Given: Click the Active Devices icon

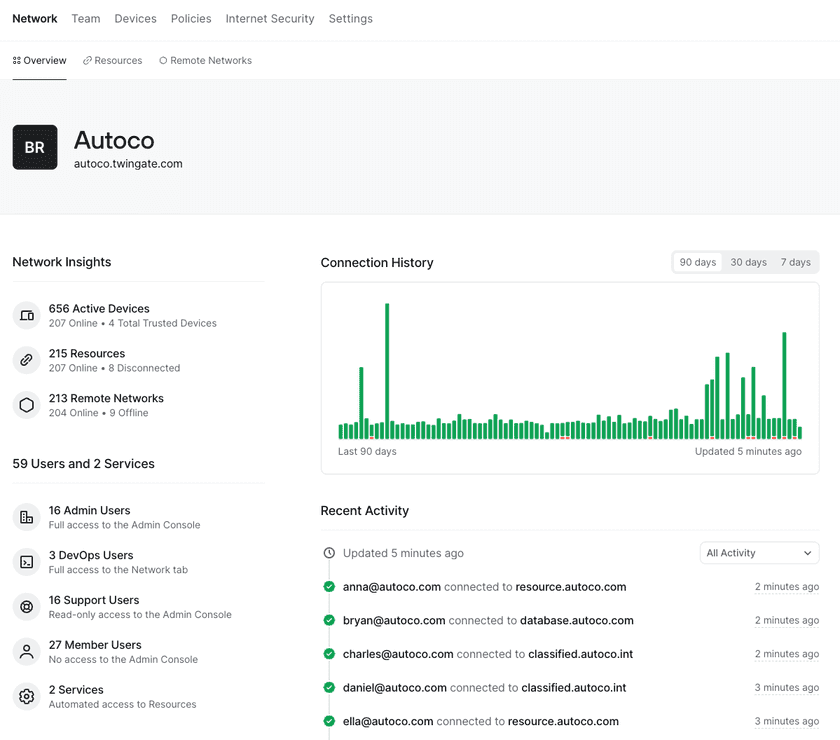Looking at the screenshot, I should point(26,315).
